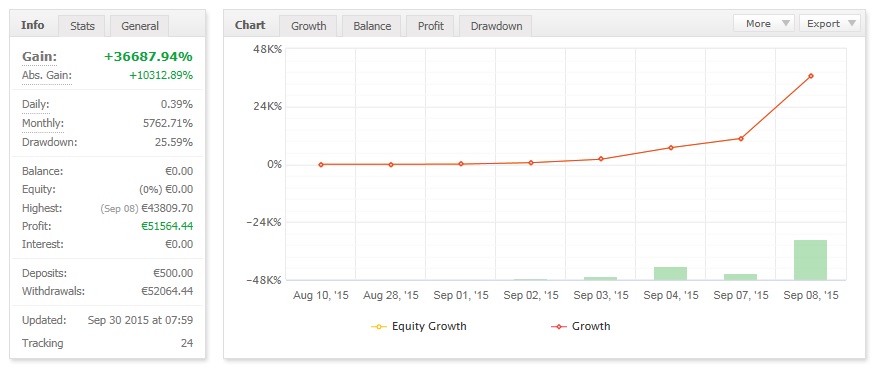Click the Sep 08, '15 x-axis label
This screenshot has width=876, height=370.
811,296
